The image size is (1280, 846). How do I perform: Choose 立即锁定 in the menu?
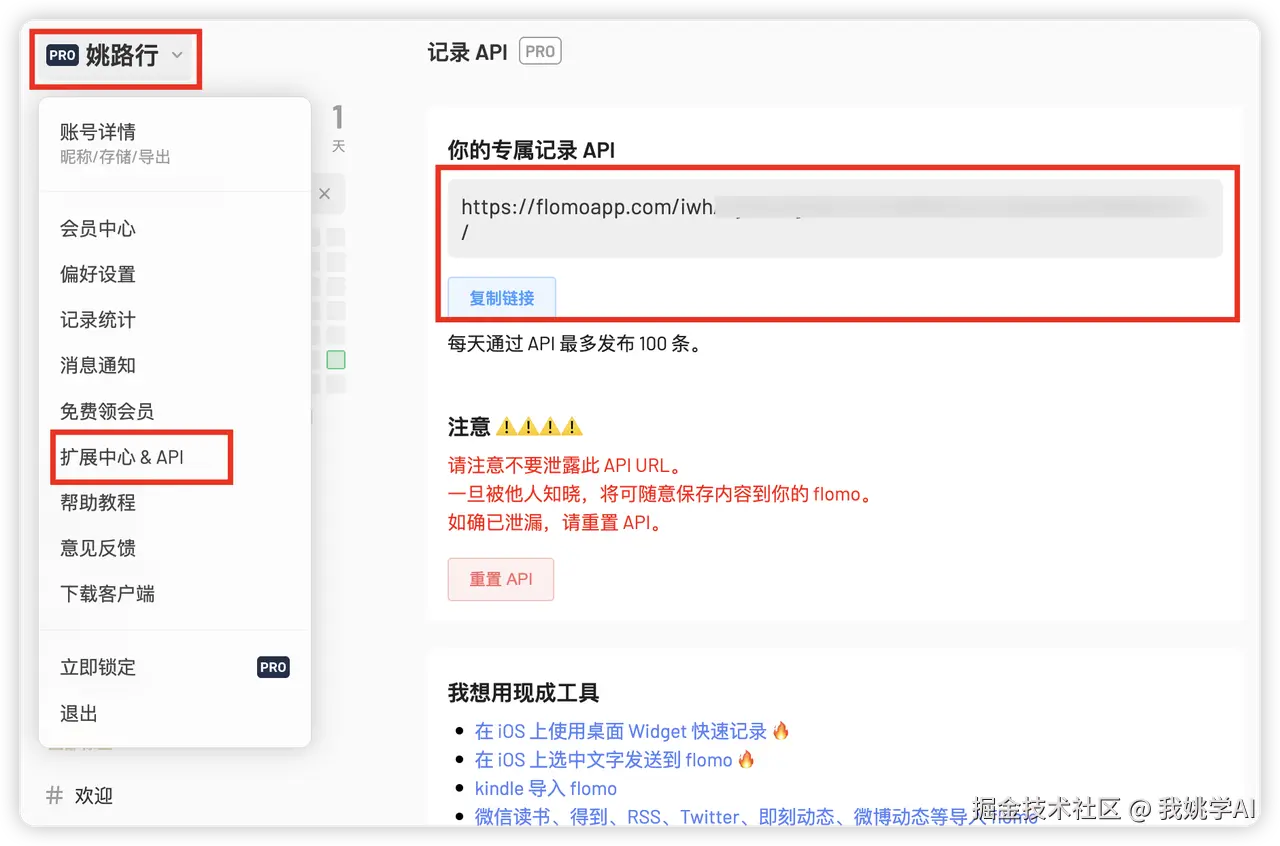97,667
